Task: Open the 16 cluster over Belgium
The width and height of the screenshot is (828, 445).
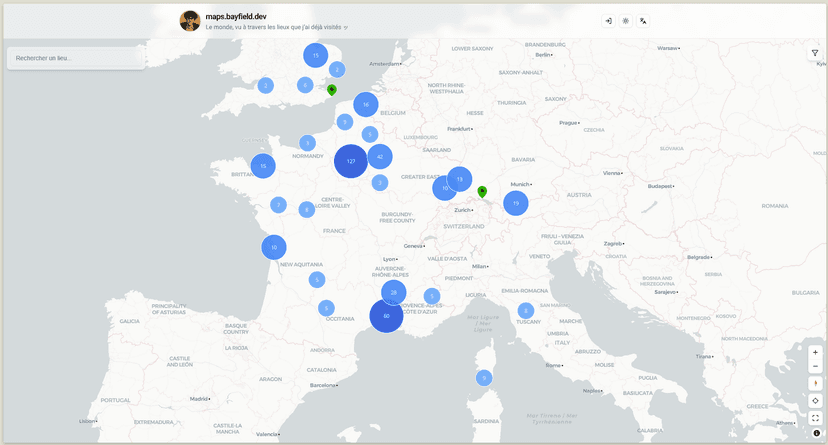Action: point(365,105)
